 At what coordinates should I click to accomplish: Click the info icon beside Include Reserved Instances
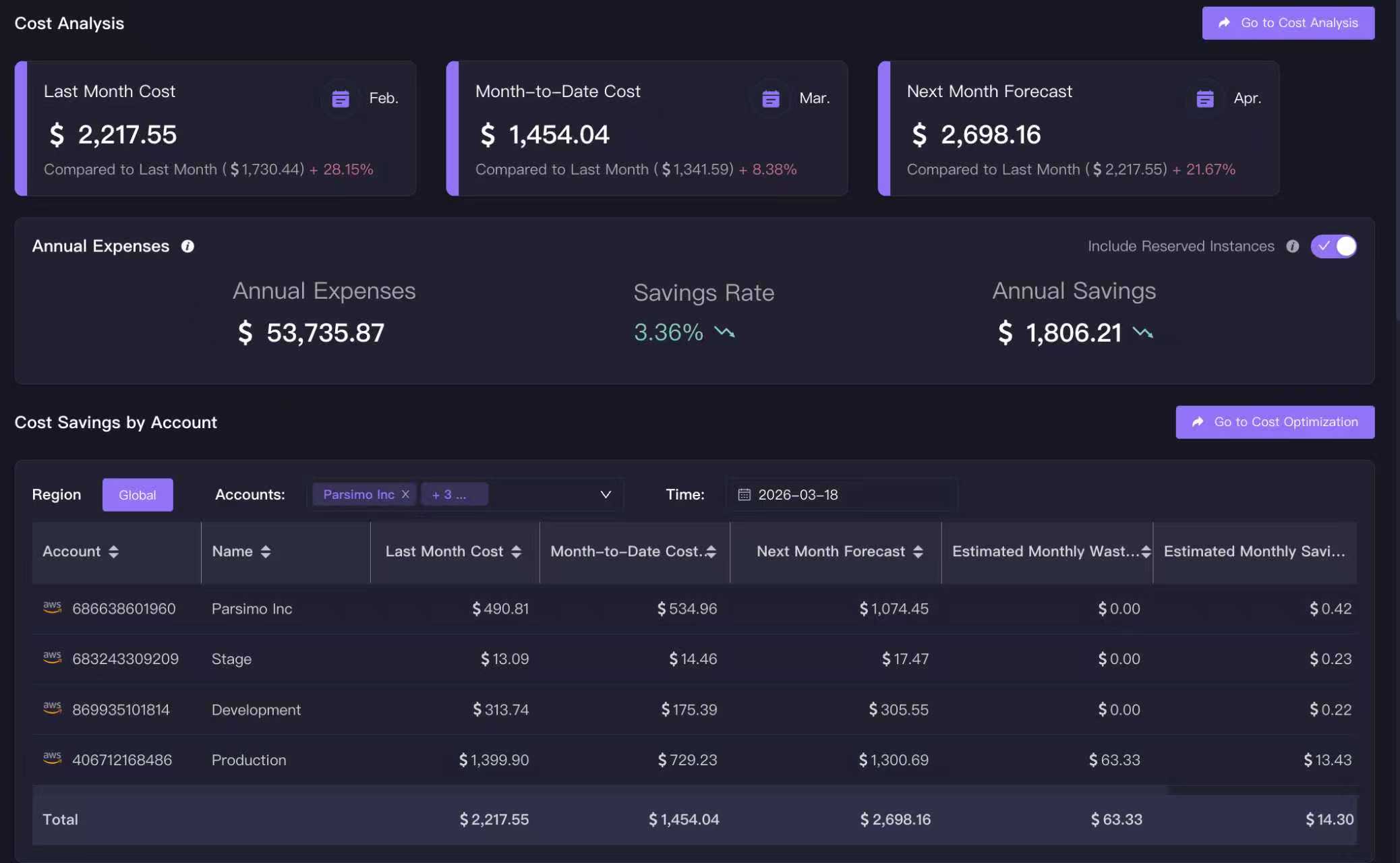coord(1293,246)
